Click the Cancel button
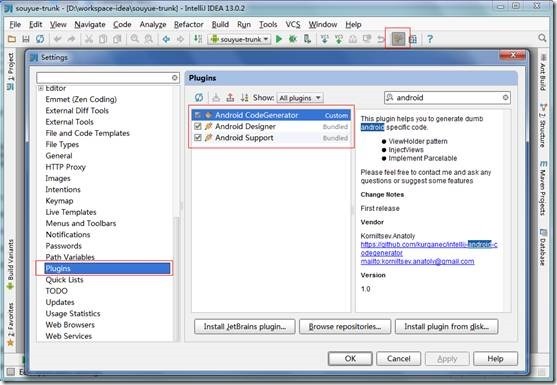The height and width of the screenshot is (385, 557). [x=399, y=358]
